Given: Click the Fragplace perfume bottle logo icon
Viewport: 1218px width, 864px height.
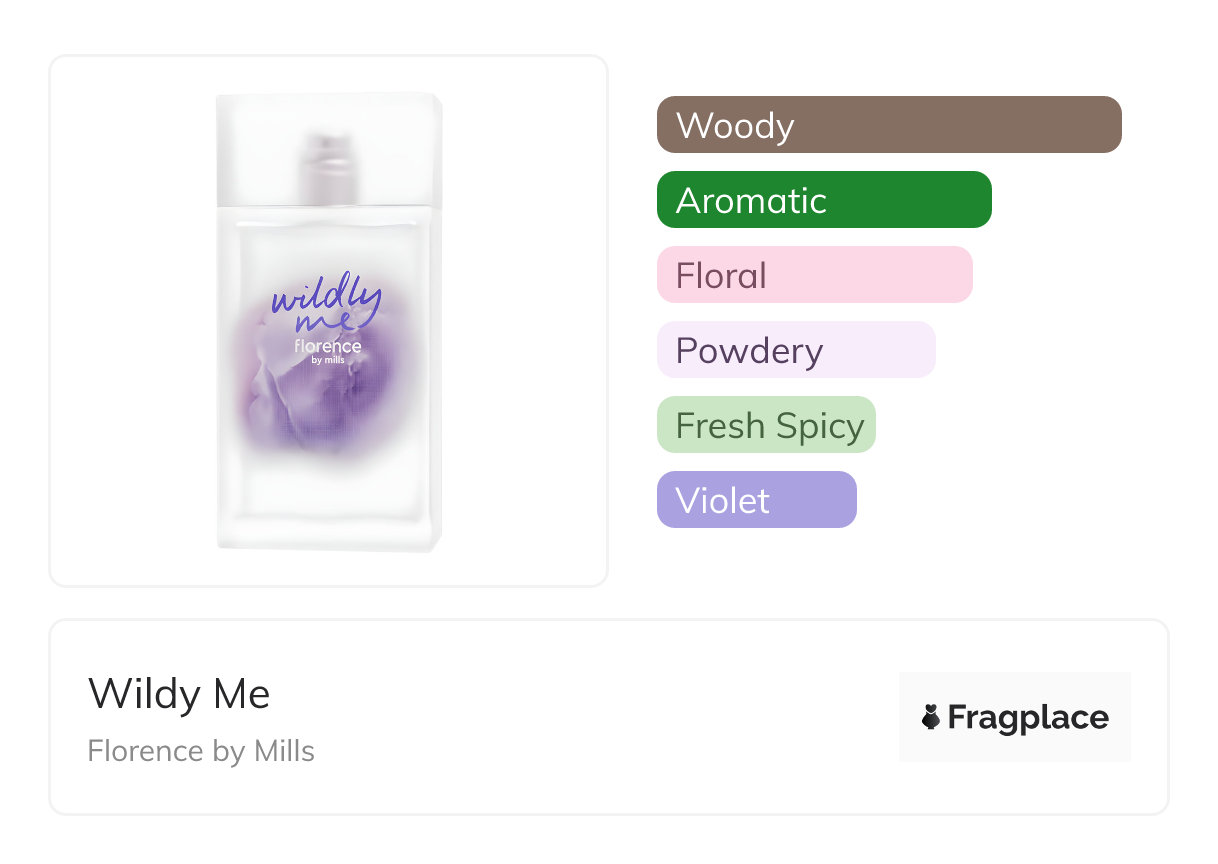Looking at the screenshot, I should point(931,717).
